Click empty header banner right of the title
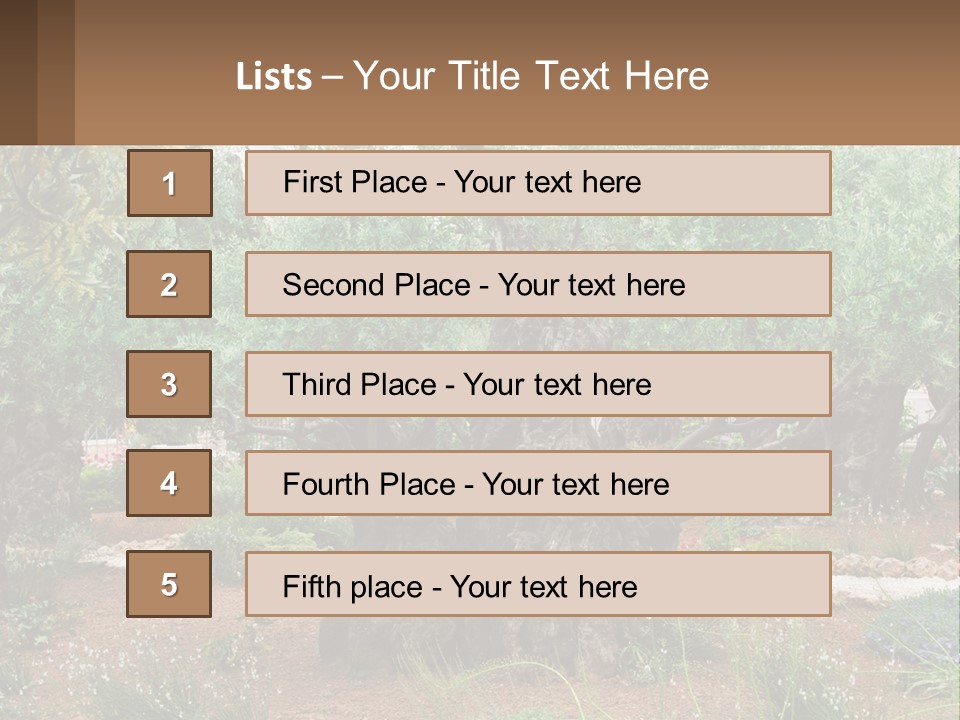 pyautogui.click(x=840, y=75)
